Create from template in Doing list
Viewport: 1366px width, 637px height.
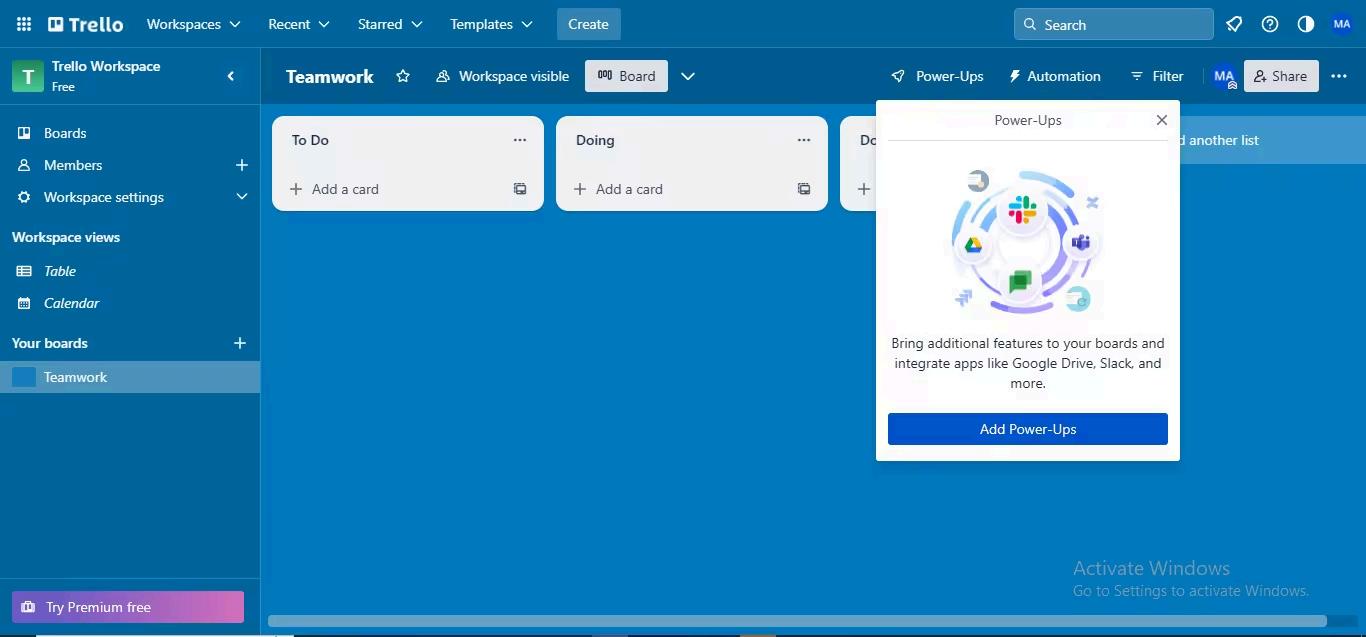point(804,189)
